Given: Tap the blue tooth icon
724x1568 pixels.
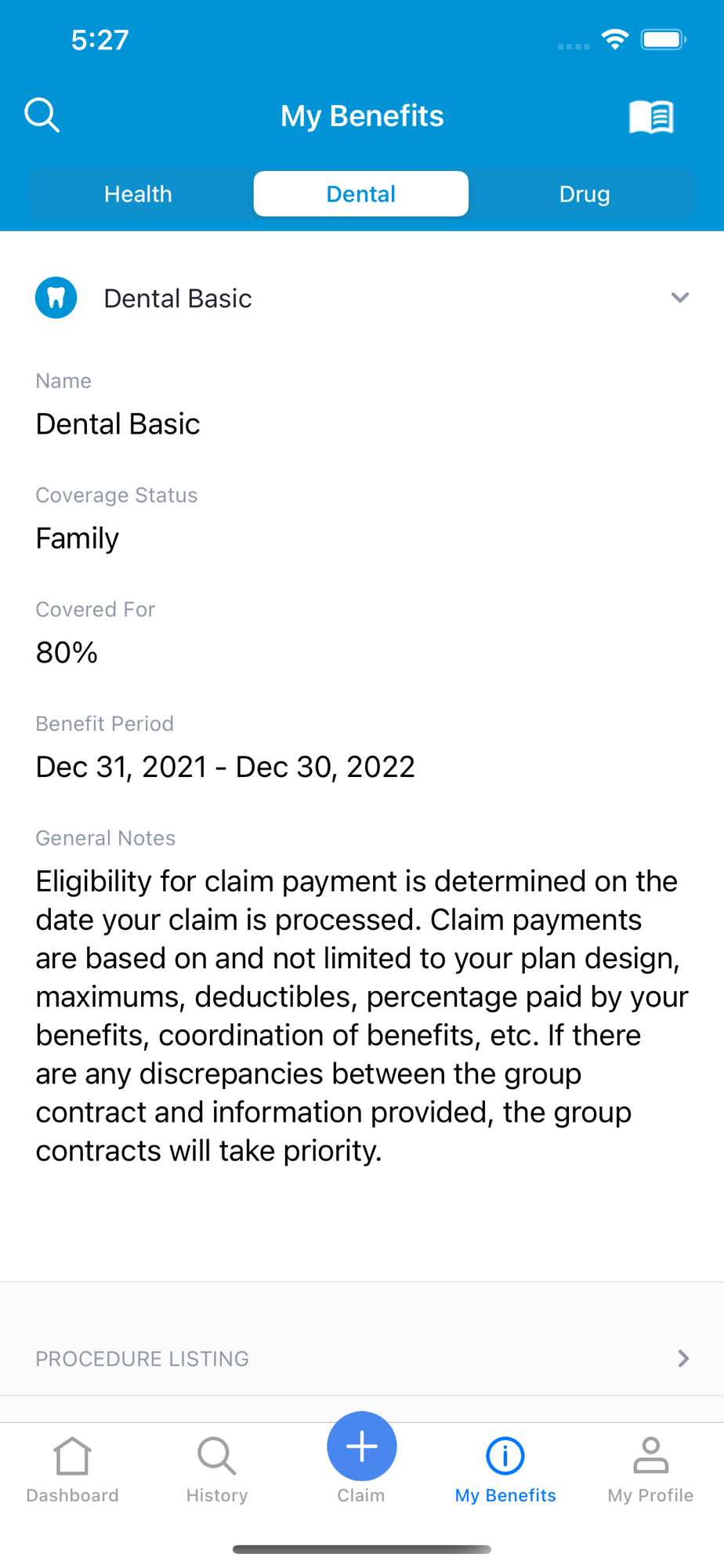Looking at the screenshot, I should [x=56, y=298].
